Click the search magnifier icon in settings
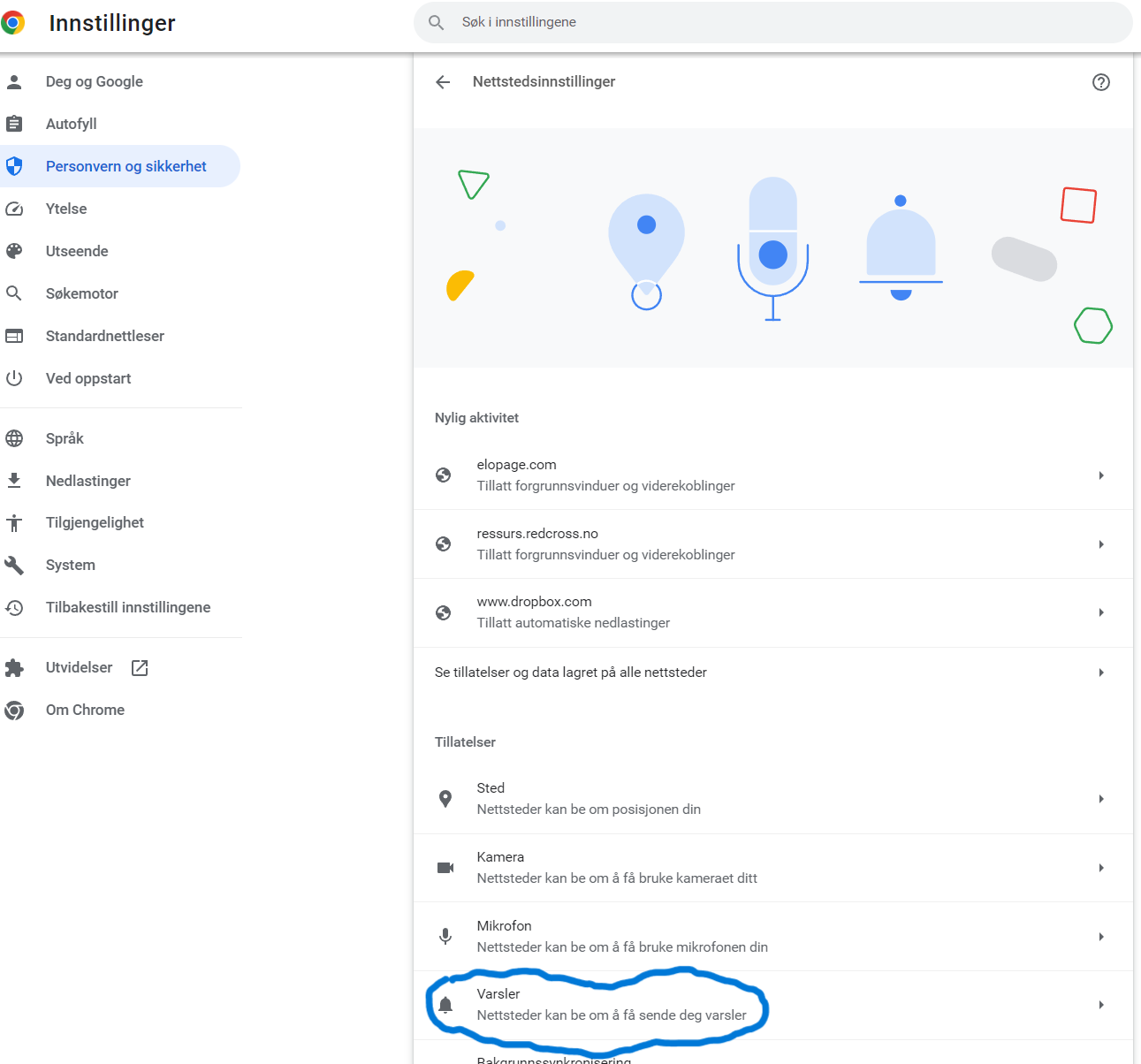Image resolution: width=1141 pixels, height=1064 pixels. pos(436,22)
